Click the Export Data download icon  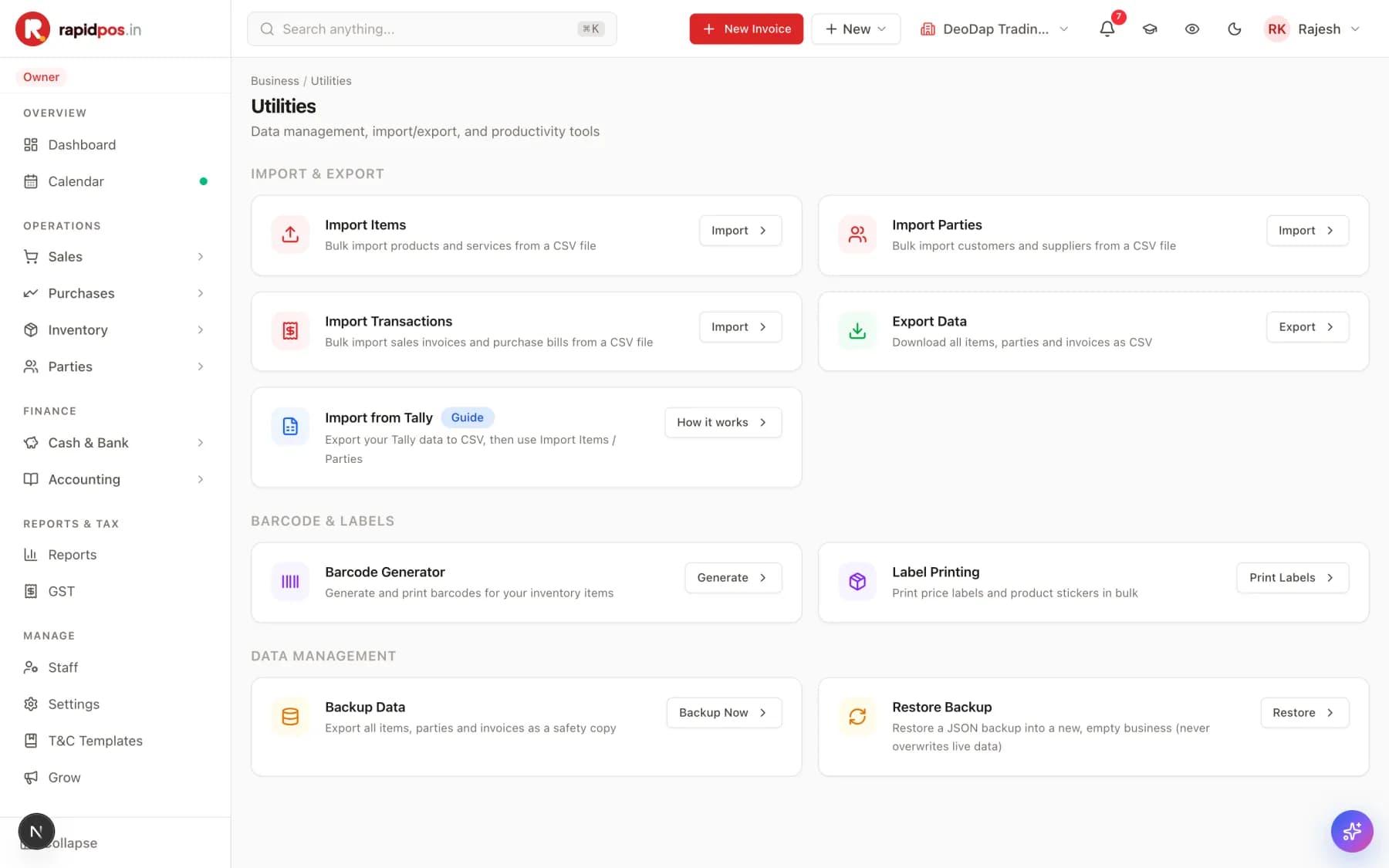click(x=857, y=331)
